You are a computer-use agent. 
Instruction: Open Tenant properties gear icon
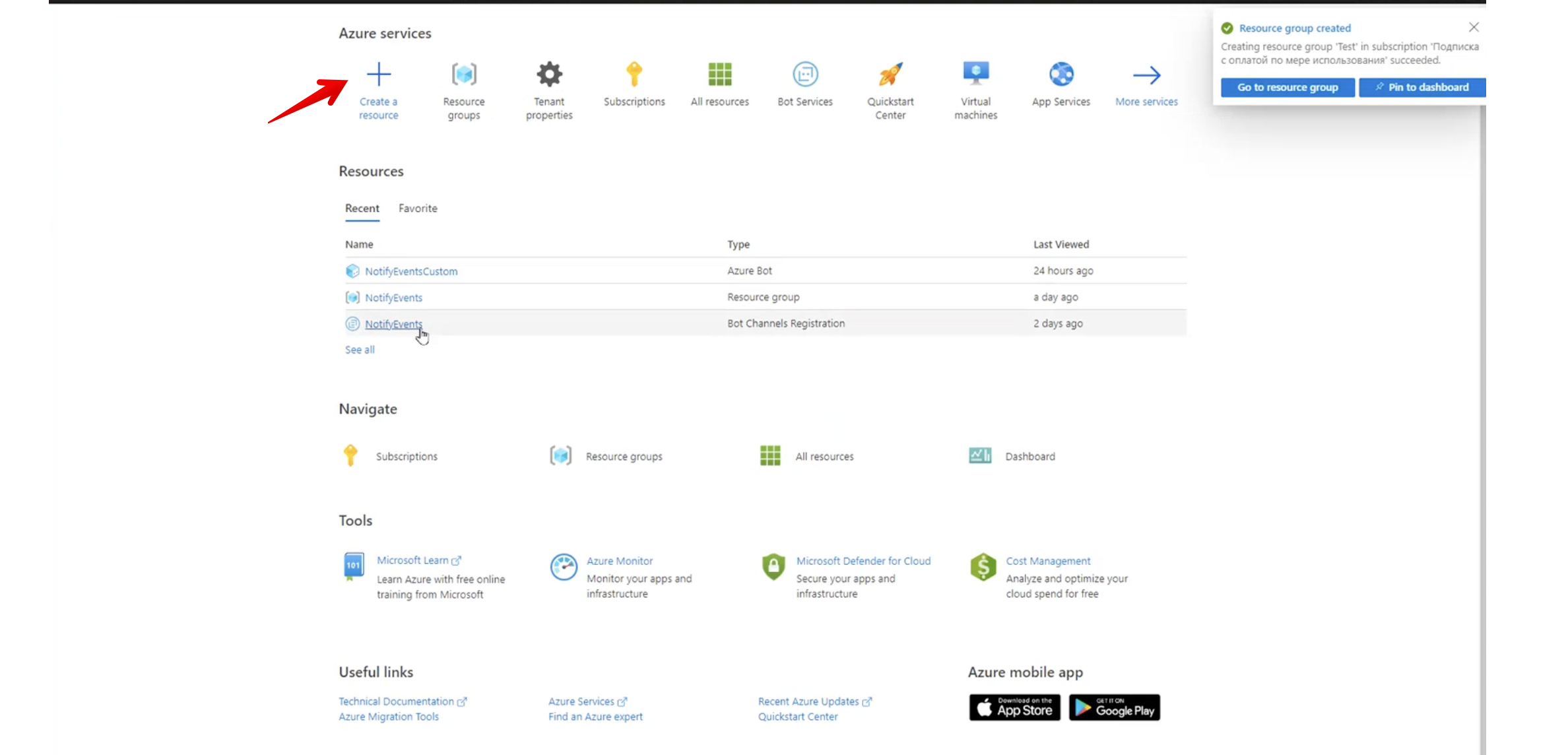549,75
